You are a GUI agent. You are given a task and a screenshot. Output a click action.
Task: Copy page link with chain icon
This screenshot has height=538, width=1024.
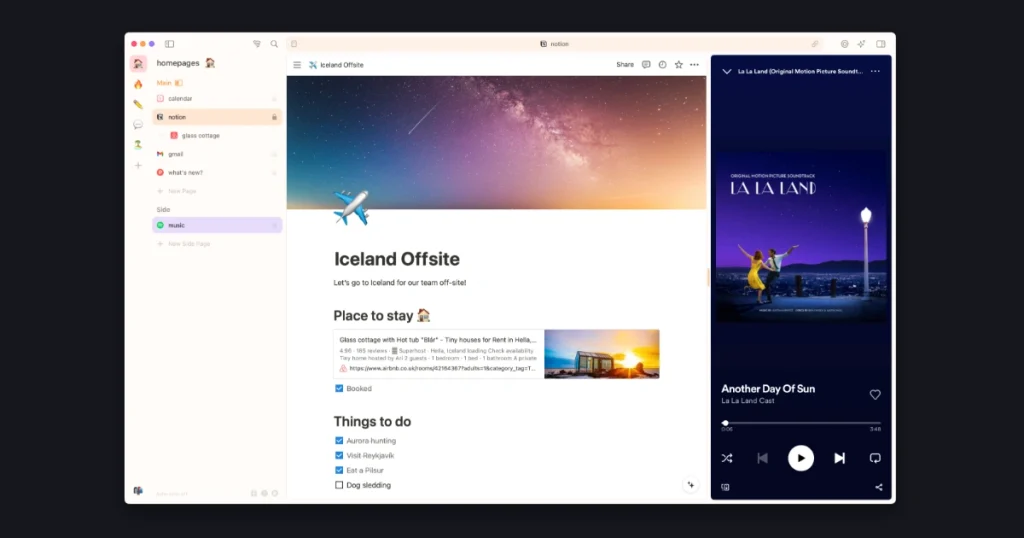(x=815, y=44)
